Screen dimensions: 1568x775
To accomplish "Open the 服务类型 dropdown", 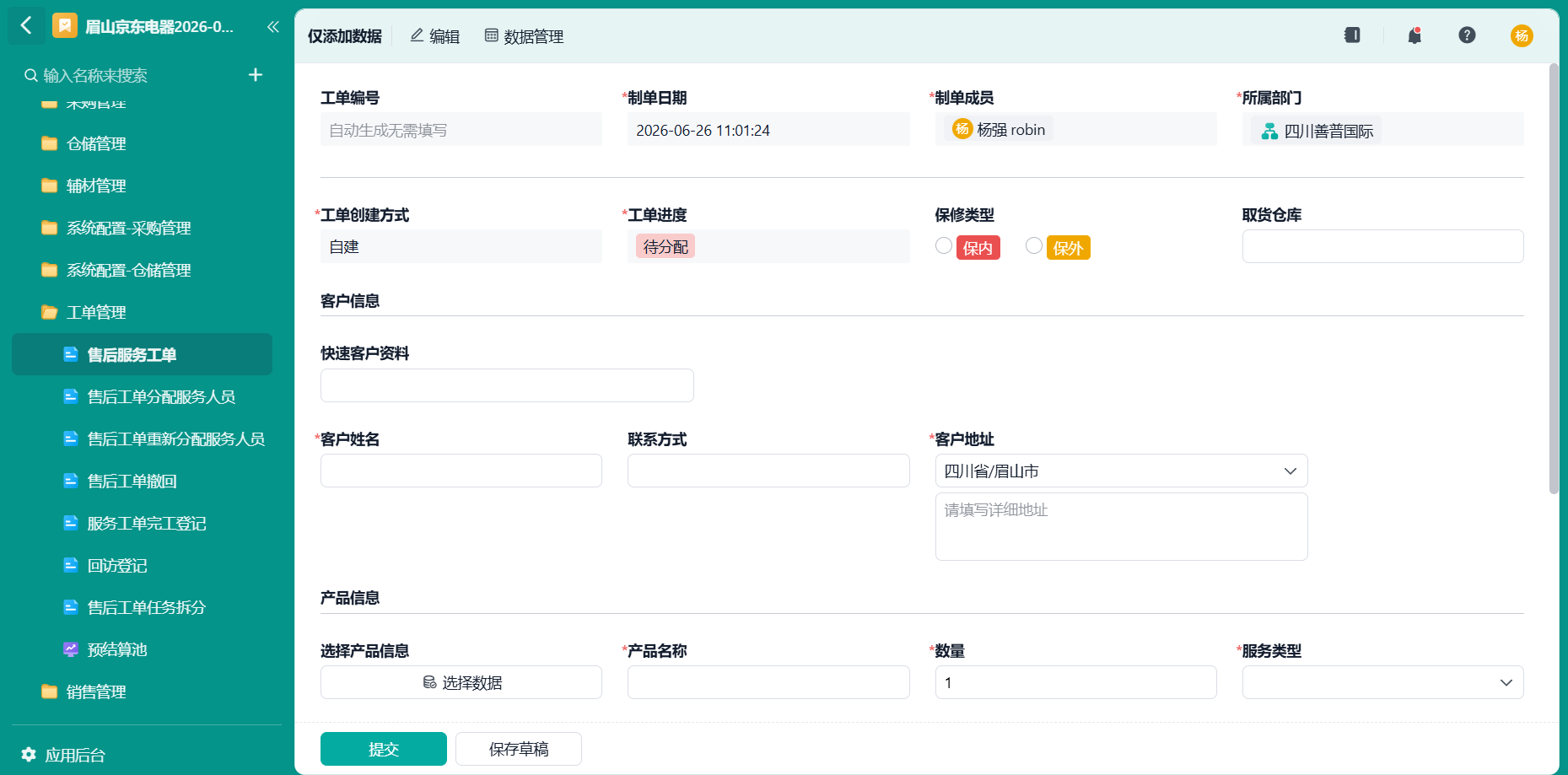I will 1382,682.
